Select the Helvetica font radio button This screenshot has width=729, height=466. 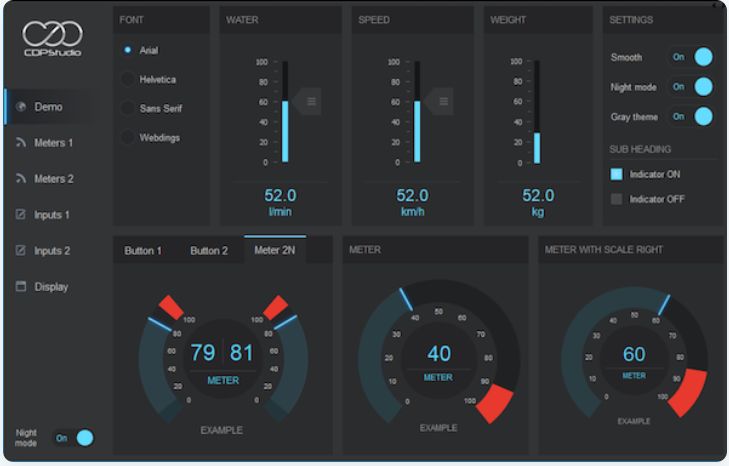pyautogui.click(x=128, y=79)
